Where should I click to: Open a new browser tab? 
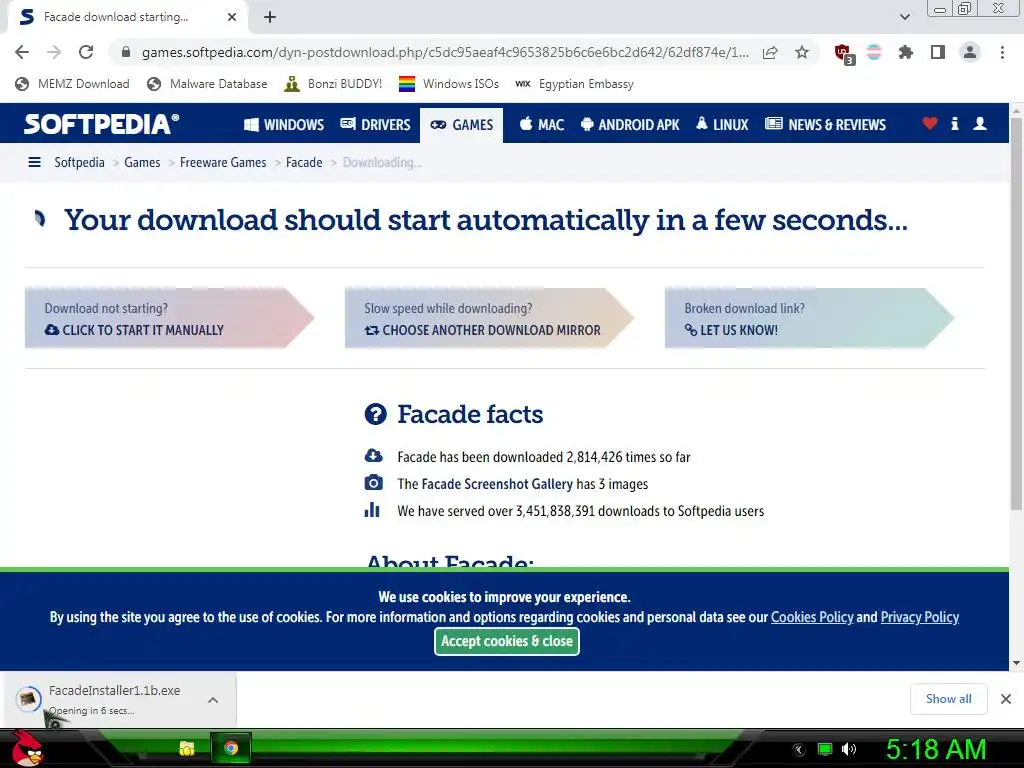click(270, 17)
